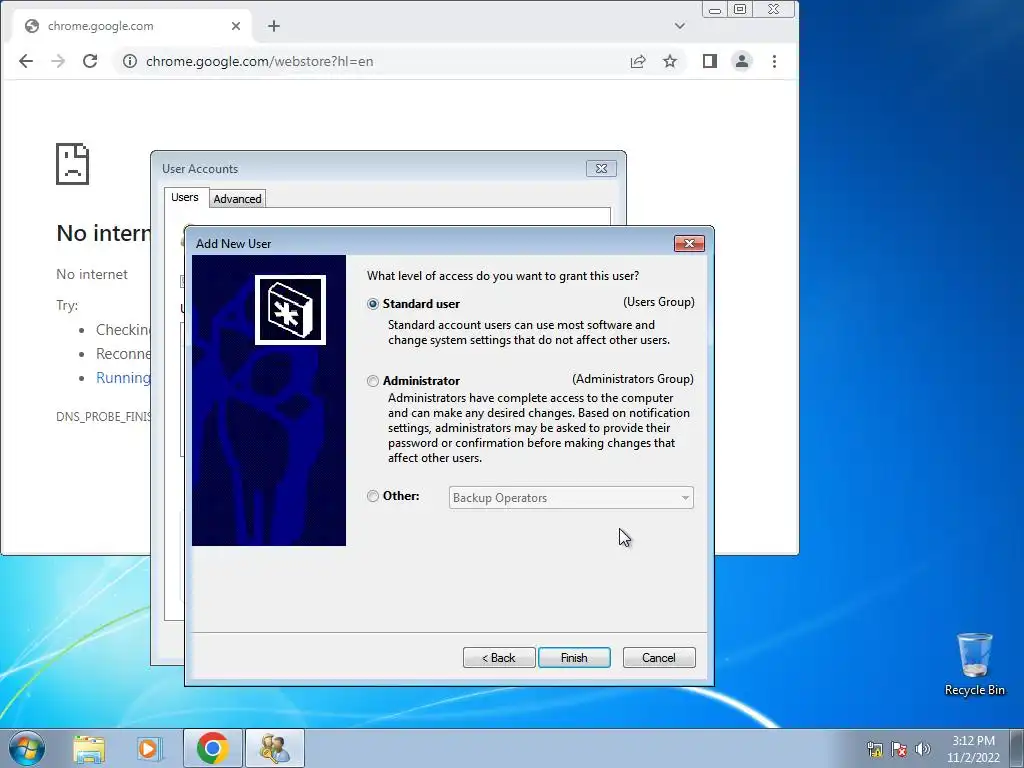Close the Add New User dialog

point(689,244)
